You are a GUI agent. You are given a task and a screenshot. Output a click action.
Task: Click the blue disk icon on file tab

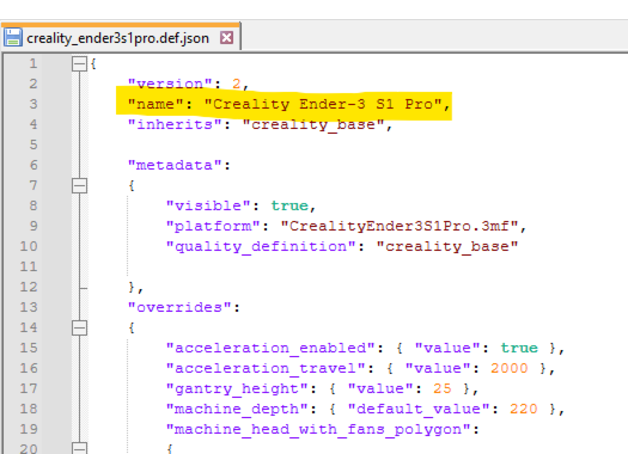pos(14,38)
